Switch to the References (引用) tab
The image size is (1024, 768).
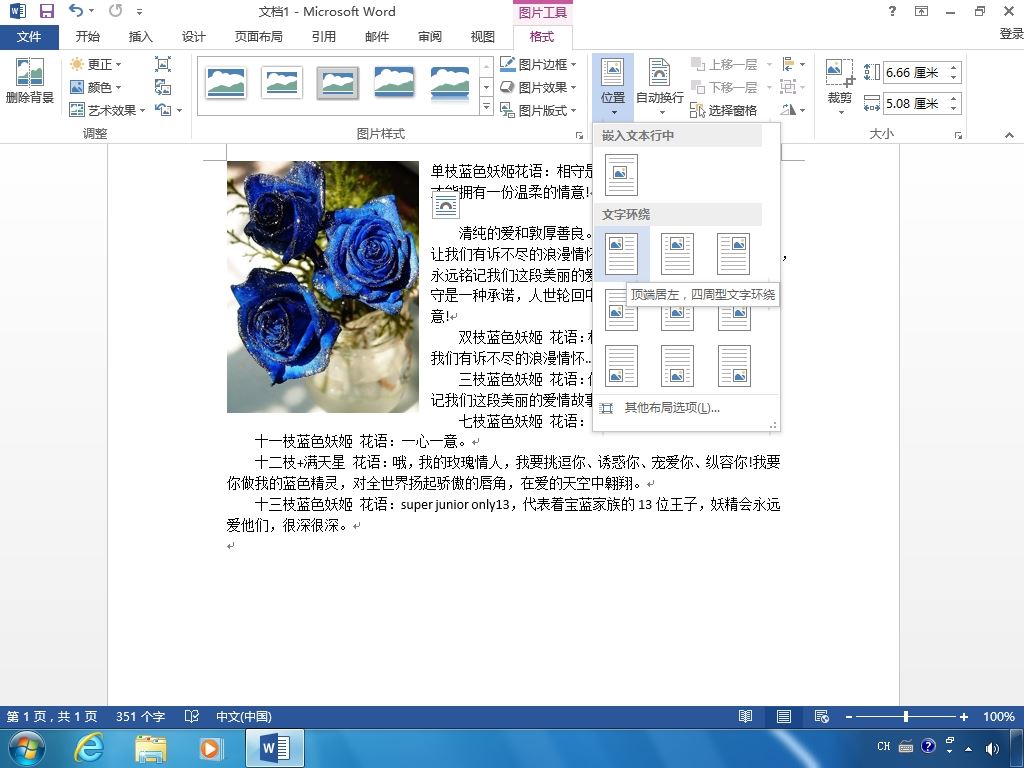[x=323, y=37]
